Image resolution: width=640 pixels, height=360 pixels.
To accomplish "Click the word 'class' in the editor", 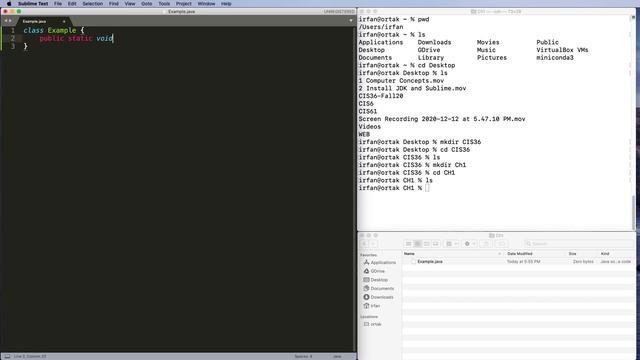I will click(33, 30).
